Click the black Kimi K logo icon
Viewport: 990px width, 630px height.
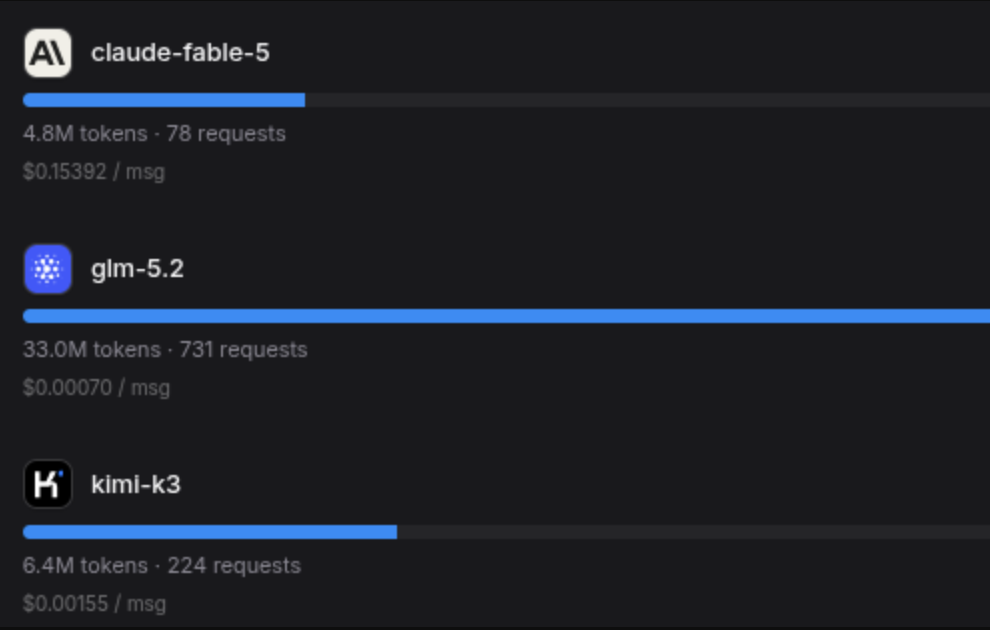48,484
